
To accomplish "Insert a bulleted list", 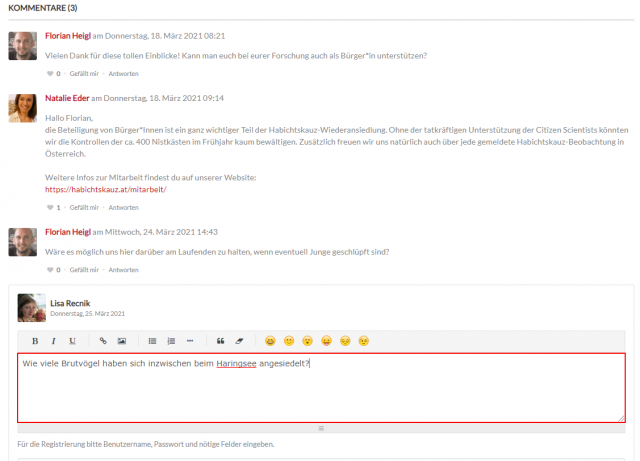I will 152,341.
